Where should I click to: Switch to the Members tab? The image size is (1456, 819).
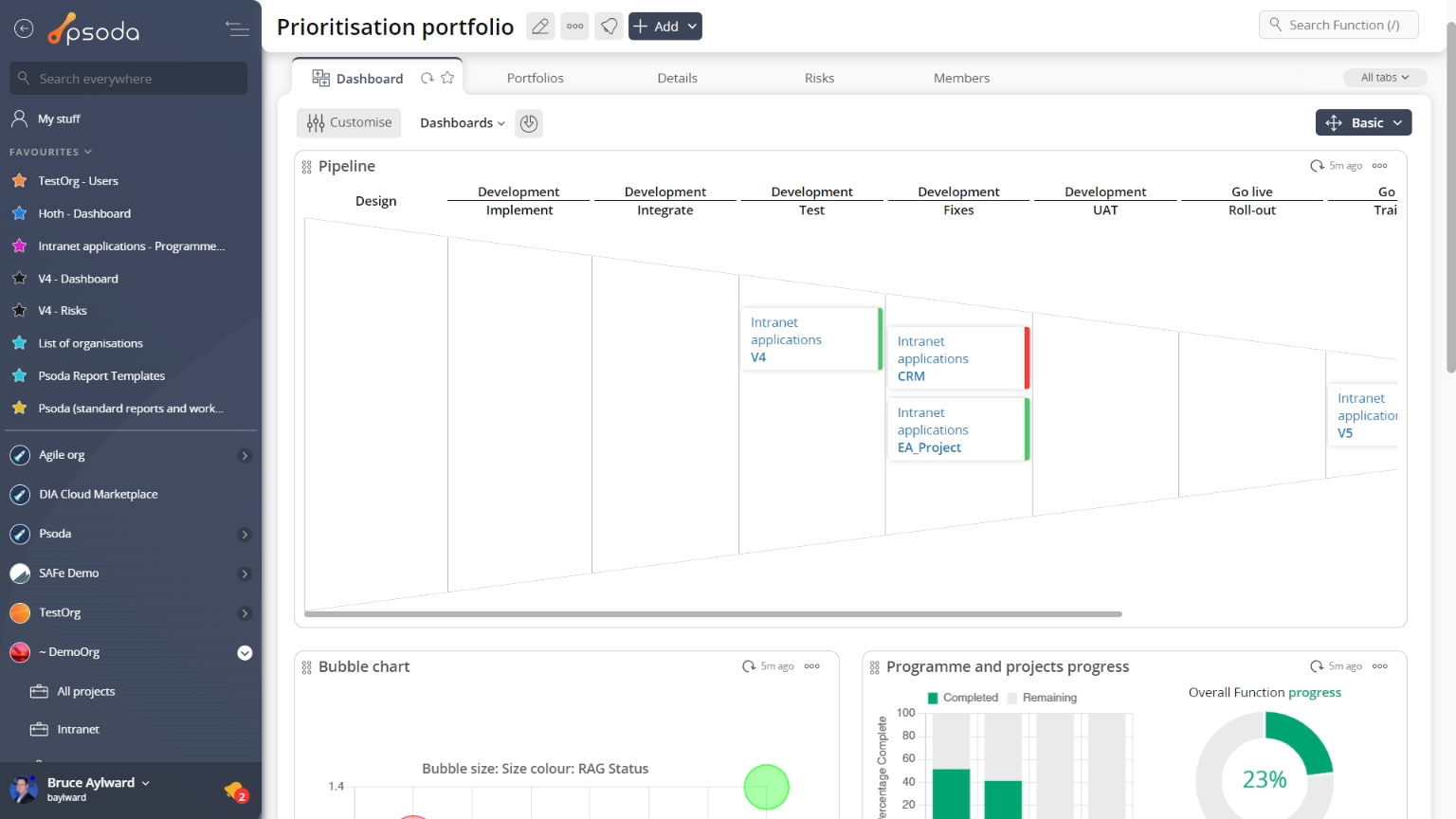click(962, 78)
